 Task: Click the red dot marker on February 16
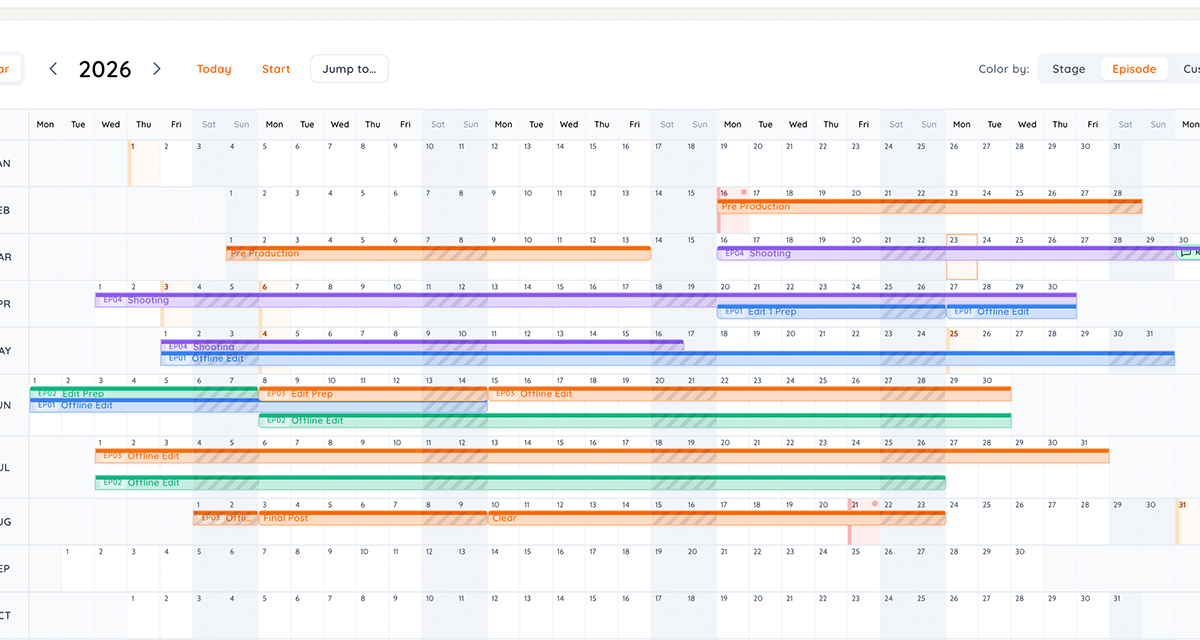[744, 192]
